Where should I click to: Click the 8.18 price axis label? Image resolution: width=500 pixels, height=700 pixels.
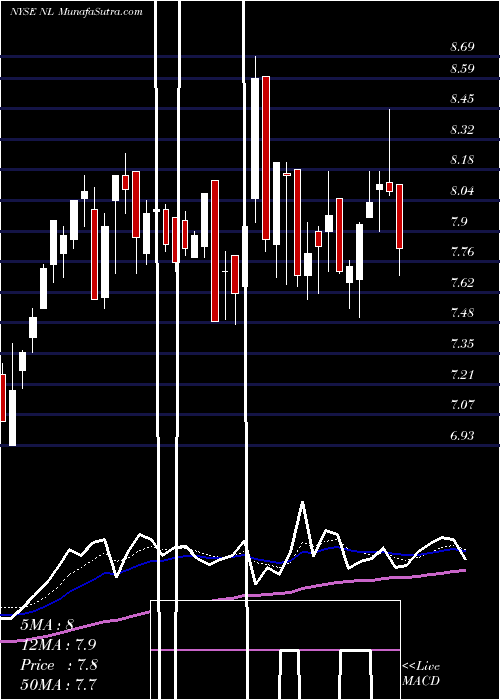tap(462, 160)
